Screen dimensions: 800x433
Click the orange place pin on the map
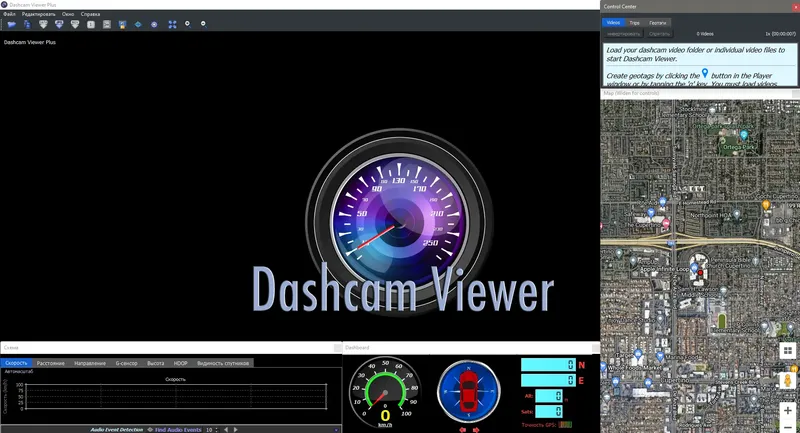pyautogui.click(x=766, y=205)
